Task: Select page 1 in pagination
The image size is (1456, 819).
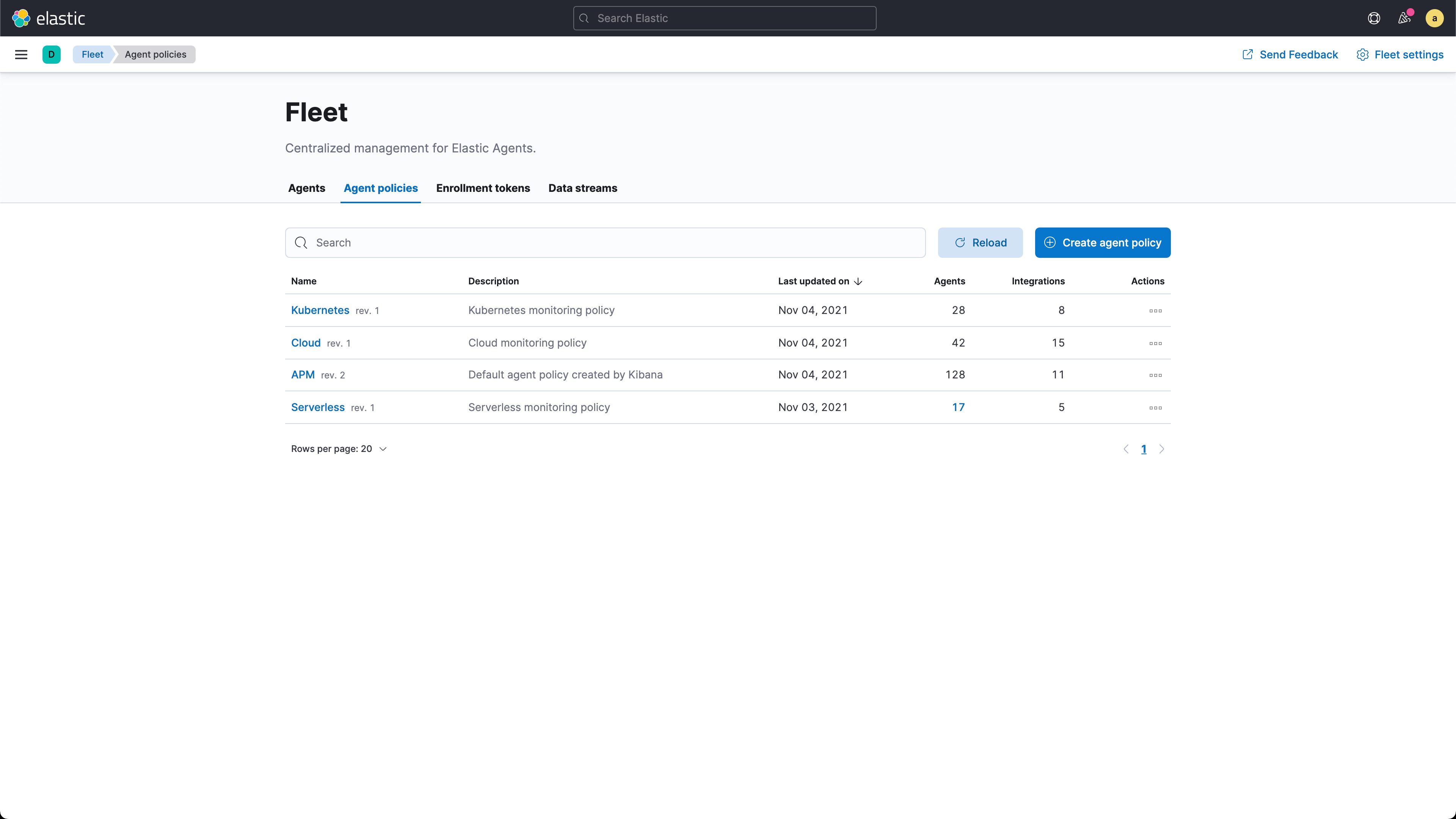Action: 1144,449
